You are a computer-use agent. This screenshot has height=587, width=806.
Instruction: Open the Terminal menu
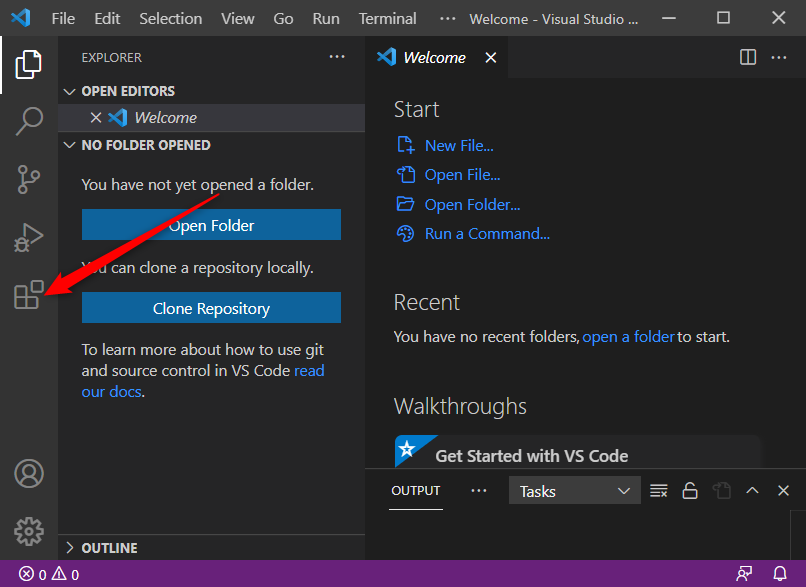point(388,19)
